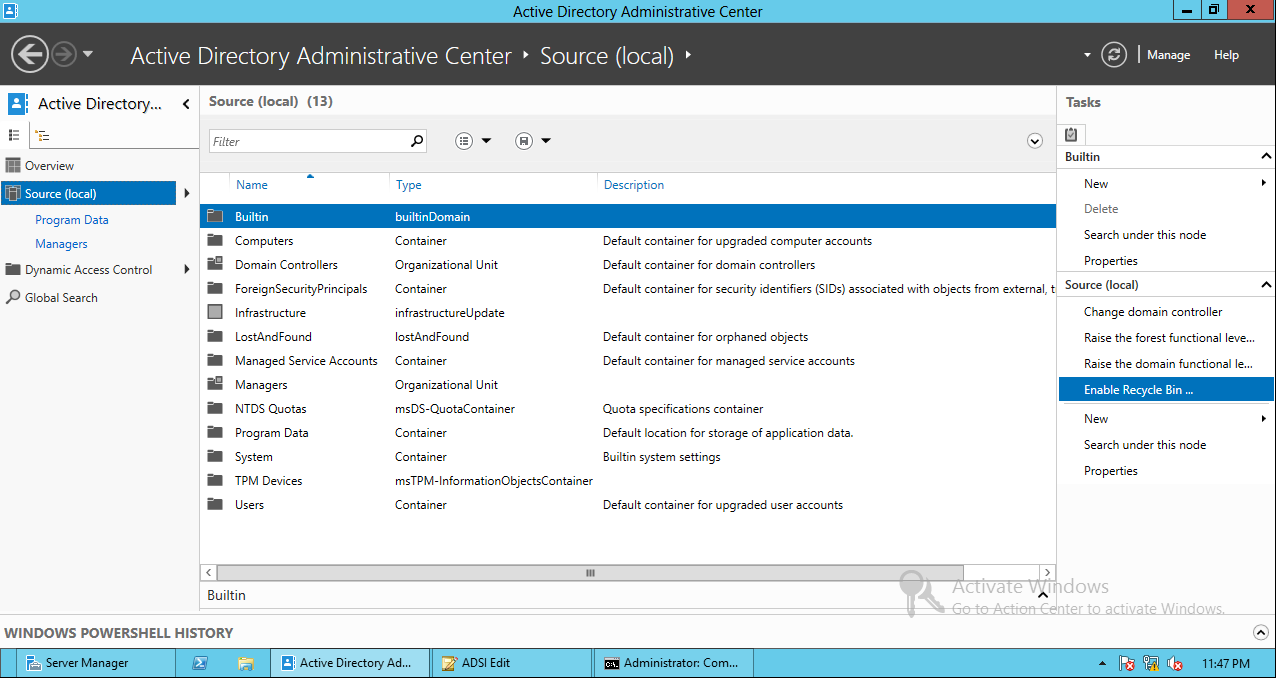Select the Managers organizational unit row

coord(261,384)
